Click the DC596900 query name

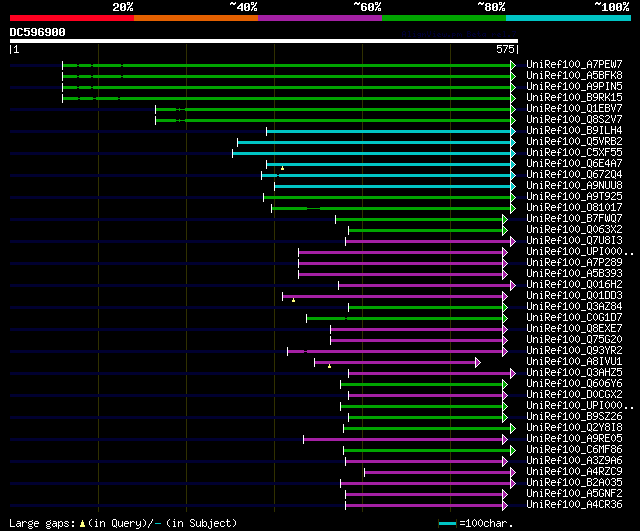point(37,33)
